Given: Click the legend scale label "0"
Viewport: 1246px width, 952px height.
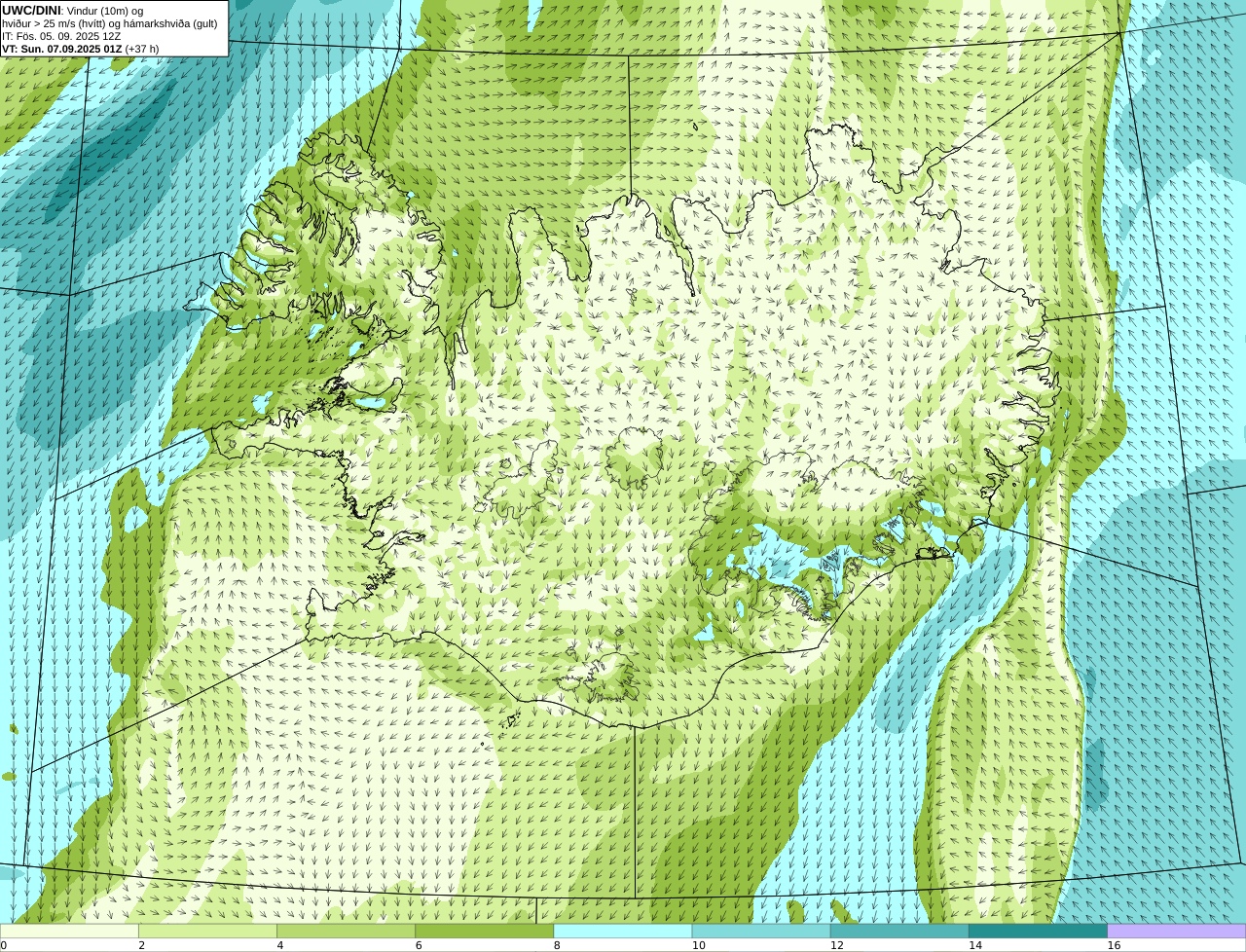Looking at the screenshot, I should [x=4, y=945].
